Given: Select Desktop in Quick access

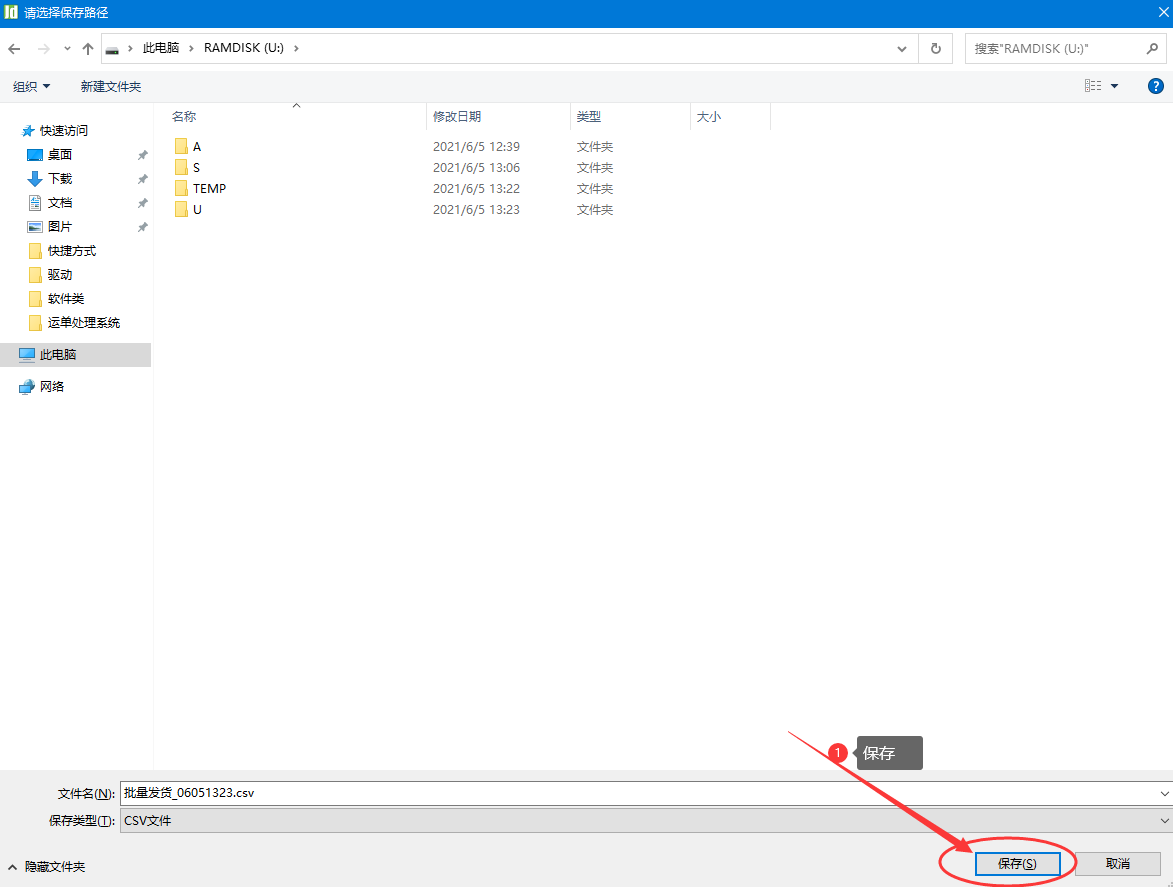Looking at the screenshot, I should coord(60,155).
